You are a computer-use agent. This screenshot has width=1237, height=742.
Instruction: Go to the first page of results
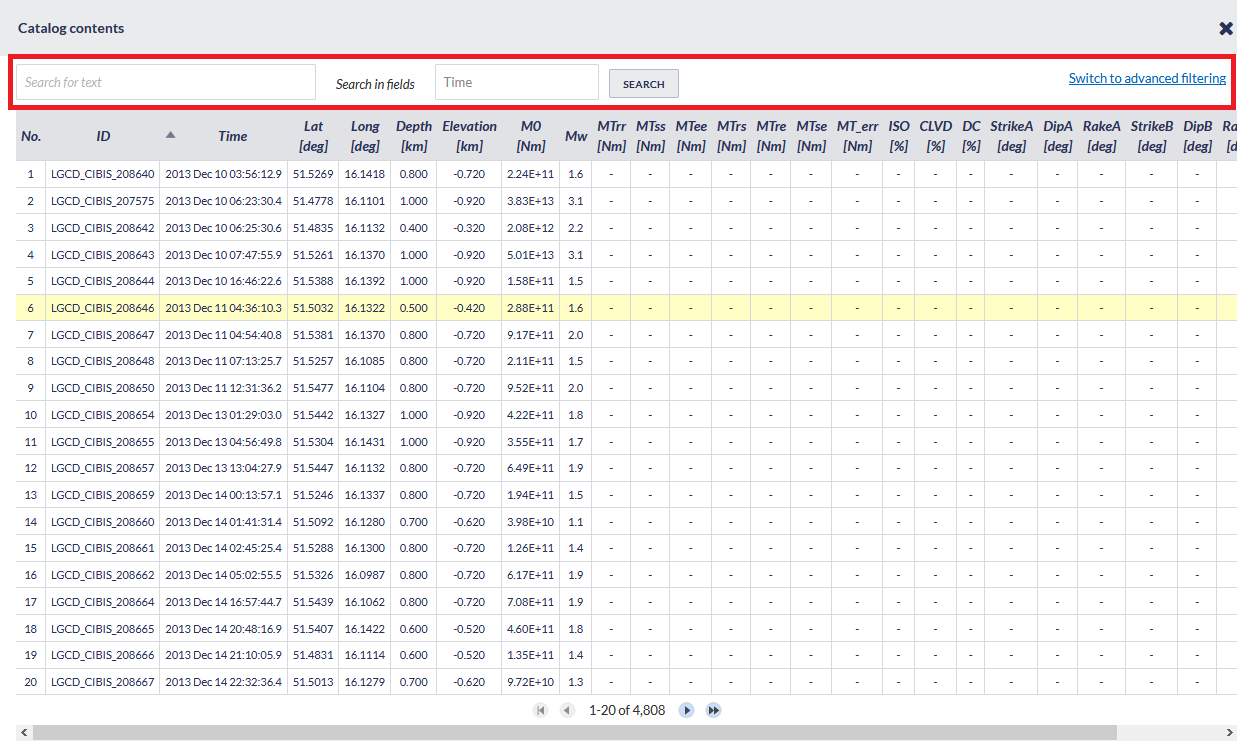click(541, 710)
